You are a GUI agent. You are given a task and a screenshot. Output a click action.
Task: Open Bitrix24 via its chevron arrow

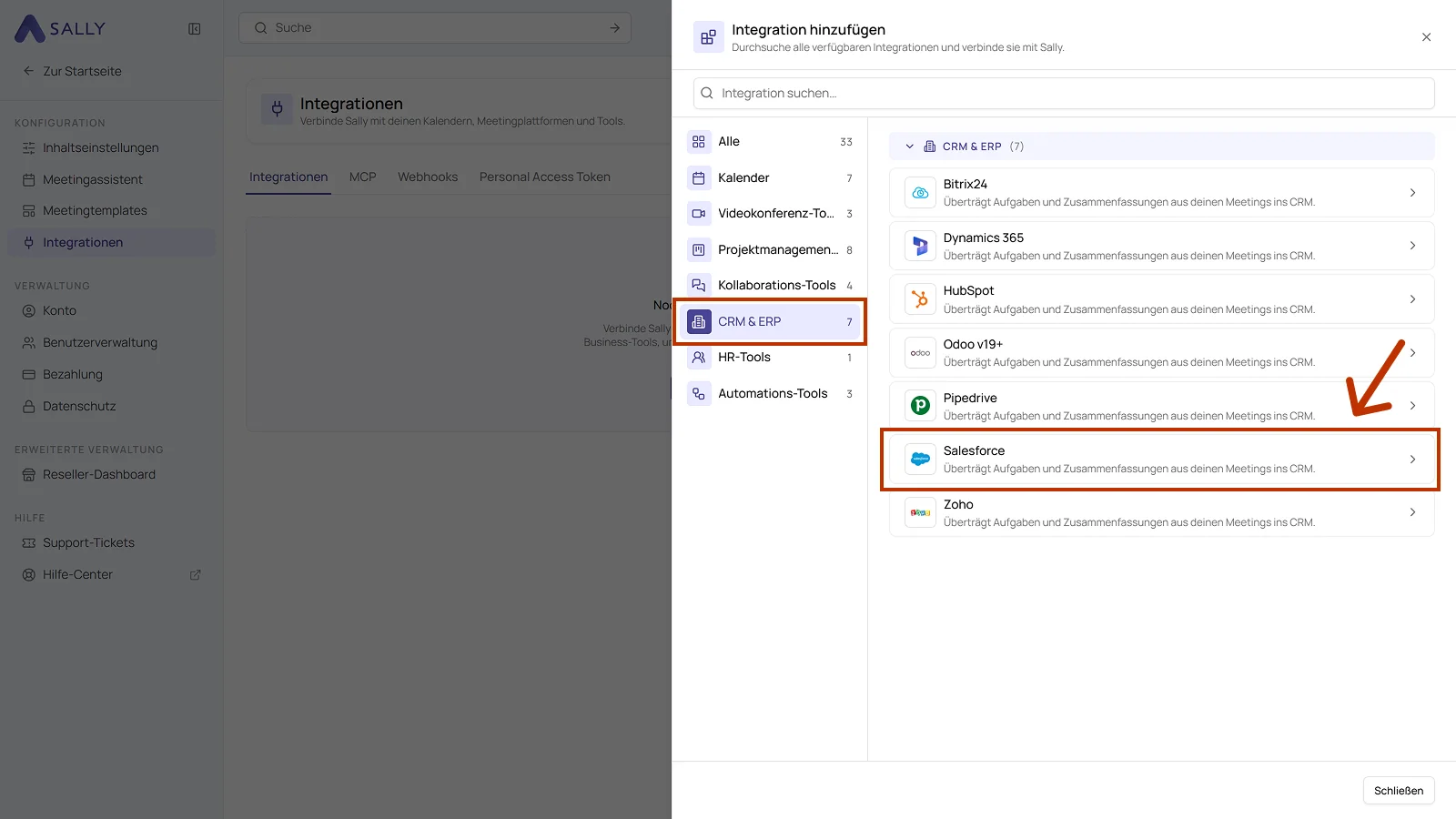pos(1412,193)
